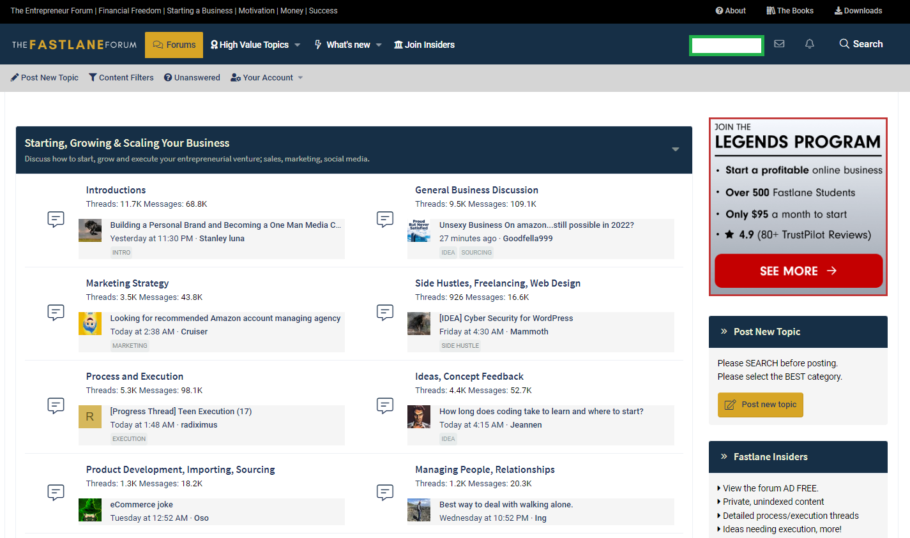Open Ideas, Concept Feedback forum
The height and width of the screenshot is (538, 910).
point(469,376)
